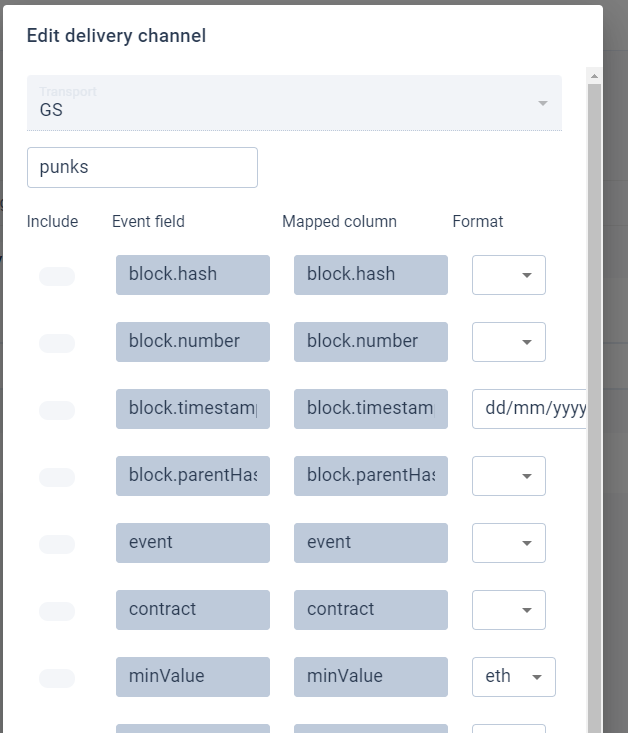
Task: Toggle include switch for contract row
Action: click(x=57, y=611)
